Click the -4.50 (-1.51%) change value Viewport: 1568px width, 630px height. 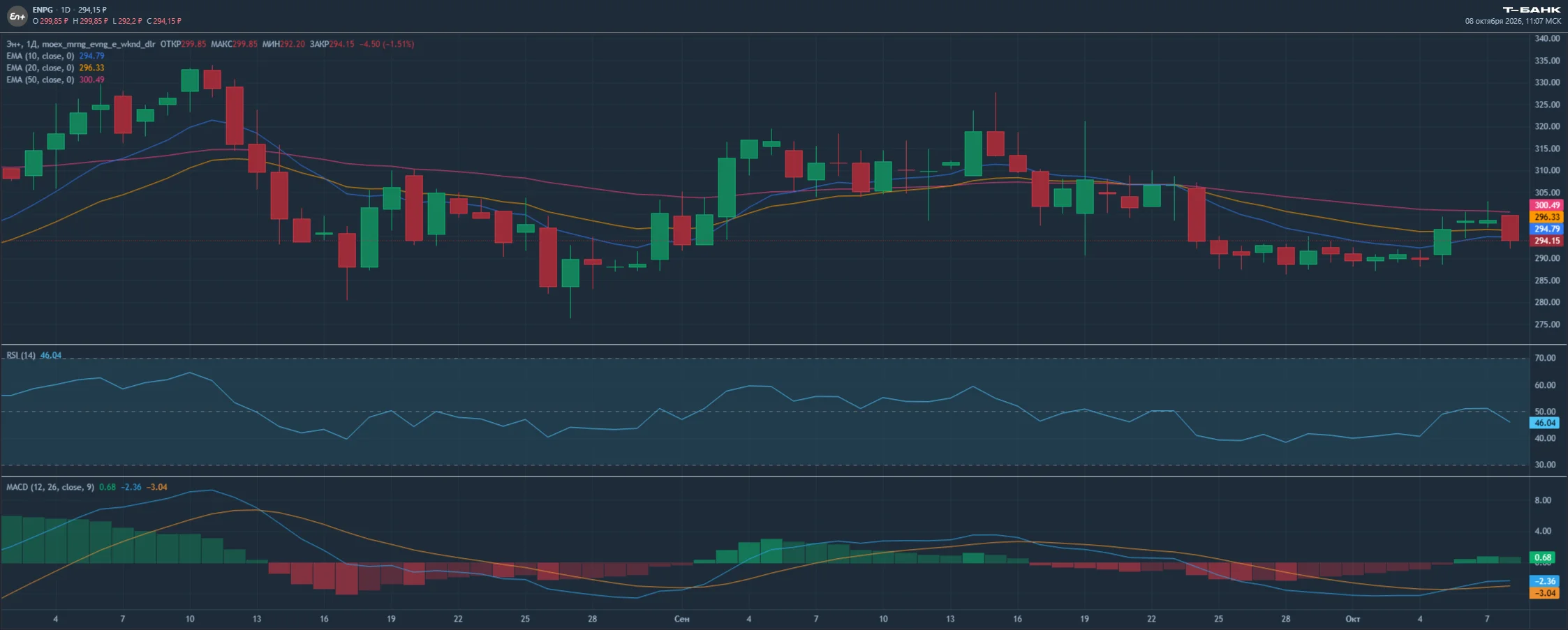click(x=387, y=44)
